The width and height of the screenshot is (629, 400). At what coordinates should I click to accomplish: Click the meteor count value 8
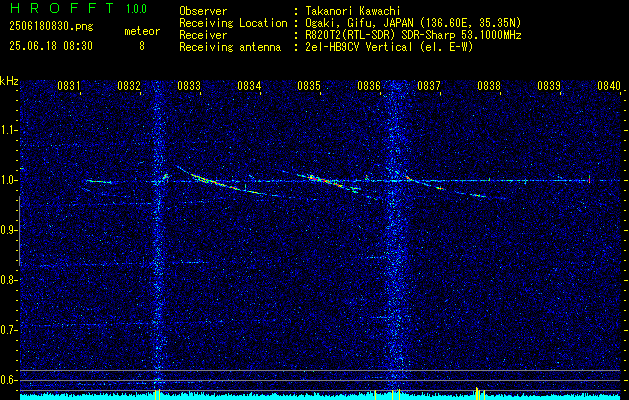142,46
